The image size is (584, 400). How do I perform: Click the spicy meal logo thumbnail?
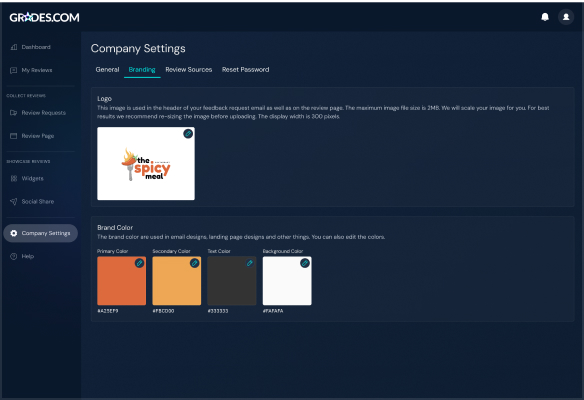click(146, 164)
